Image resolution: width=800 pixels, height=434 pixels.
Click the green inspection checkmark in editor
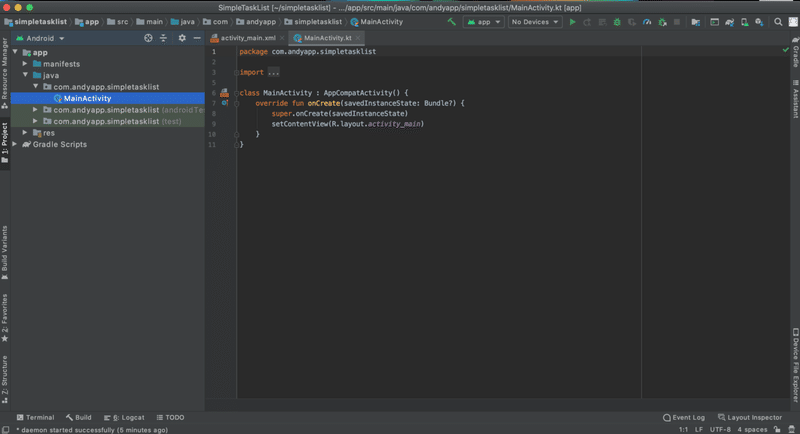tap(786, 49)
